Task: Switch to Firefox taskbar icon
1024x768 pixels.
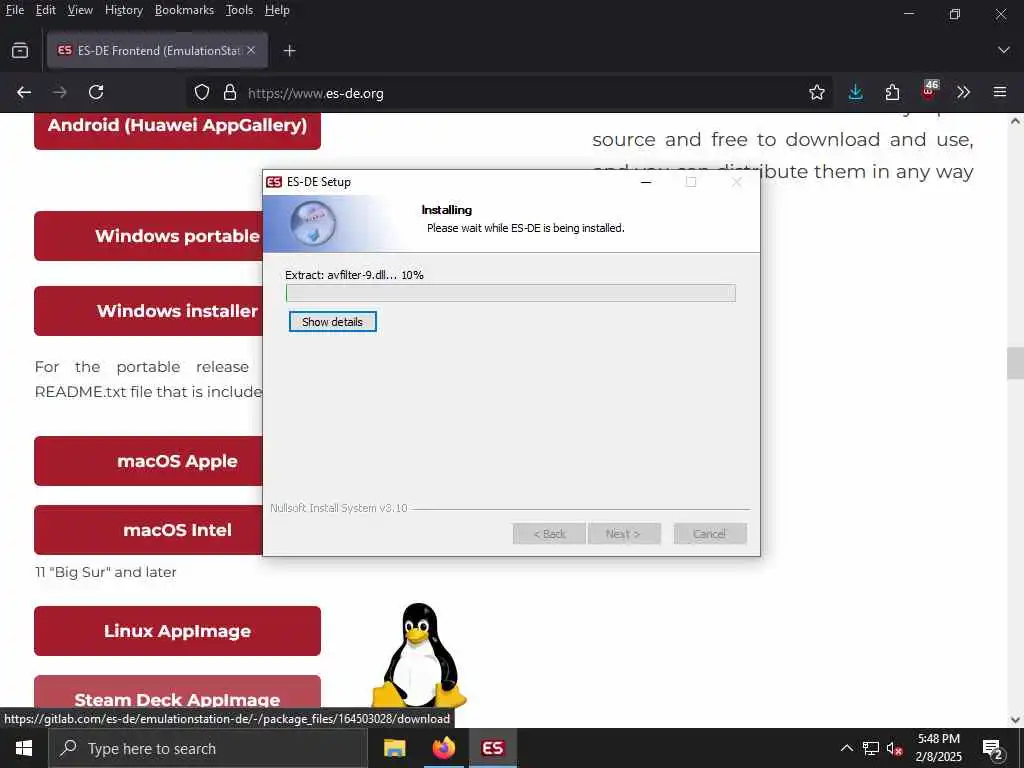Action: click(x=443, y=748)
